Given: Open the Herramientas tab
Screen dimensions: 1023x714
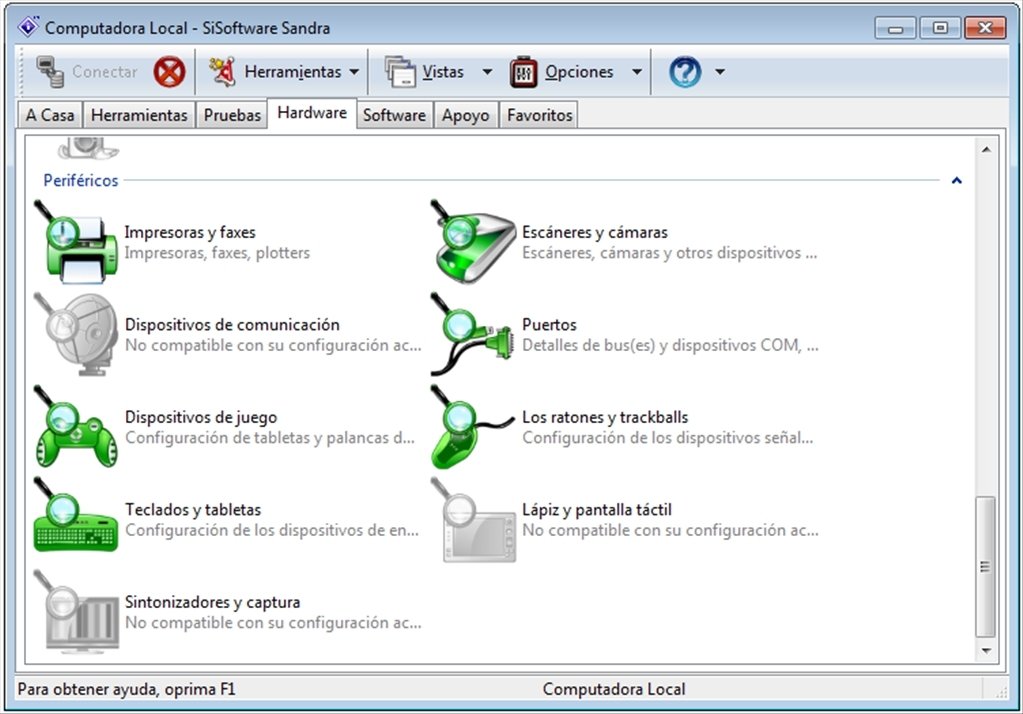Looking at the screenshot, I should click(x=139, y=115).
